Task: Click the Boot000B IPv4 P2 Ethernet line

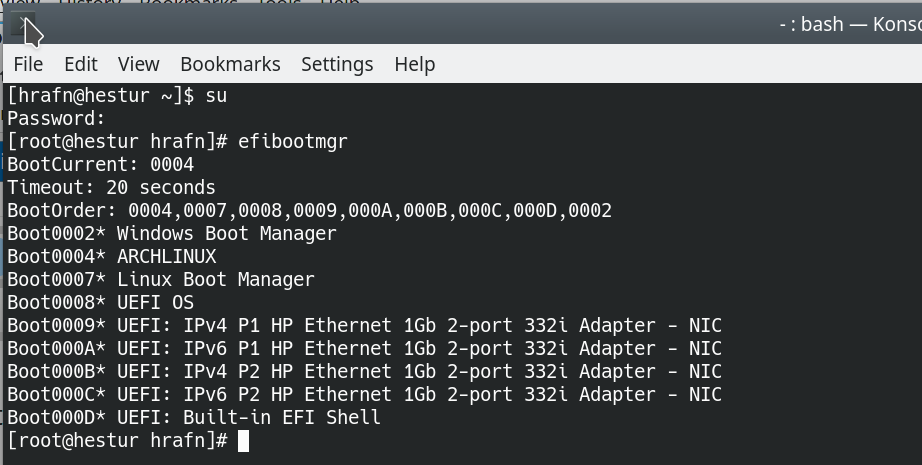Action: click(x=364, y=371)
